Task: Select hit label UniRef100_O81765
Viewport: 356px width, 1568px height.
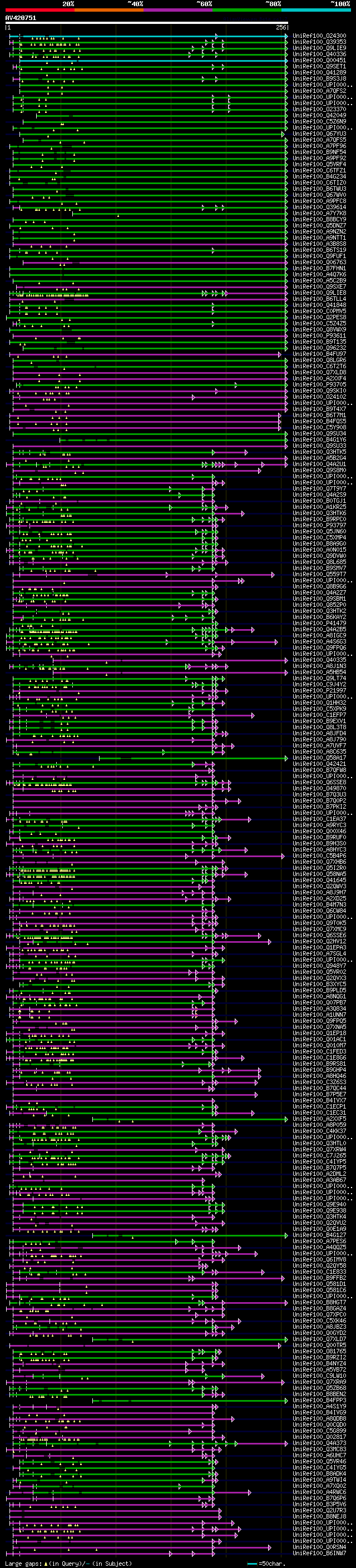Action: 319,1351
